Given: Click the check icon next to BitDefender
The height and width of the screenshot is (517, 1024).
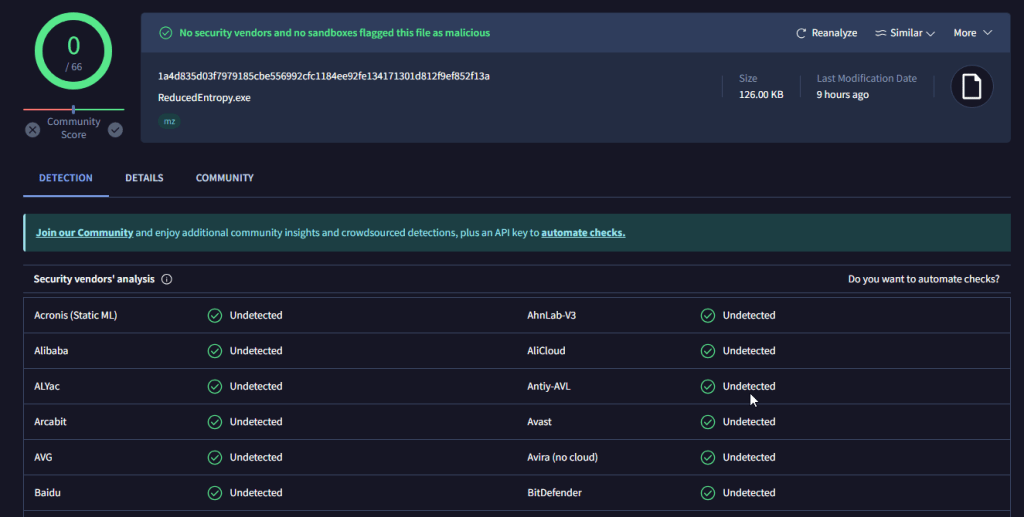Looking at the screenshot, I should tap(708, 493).
